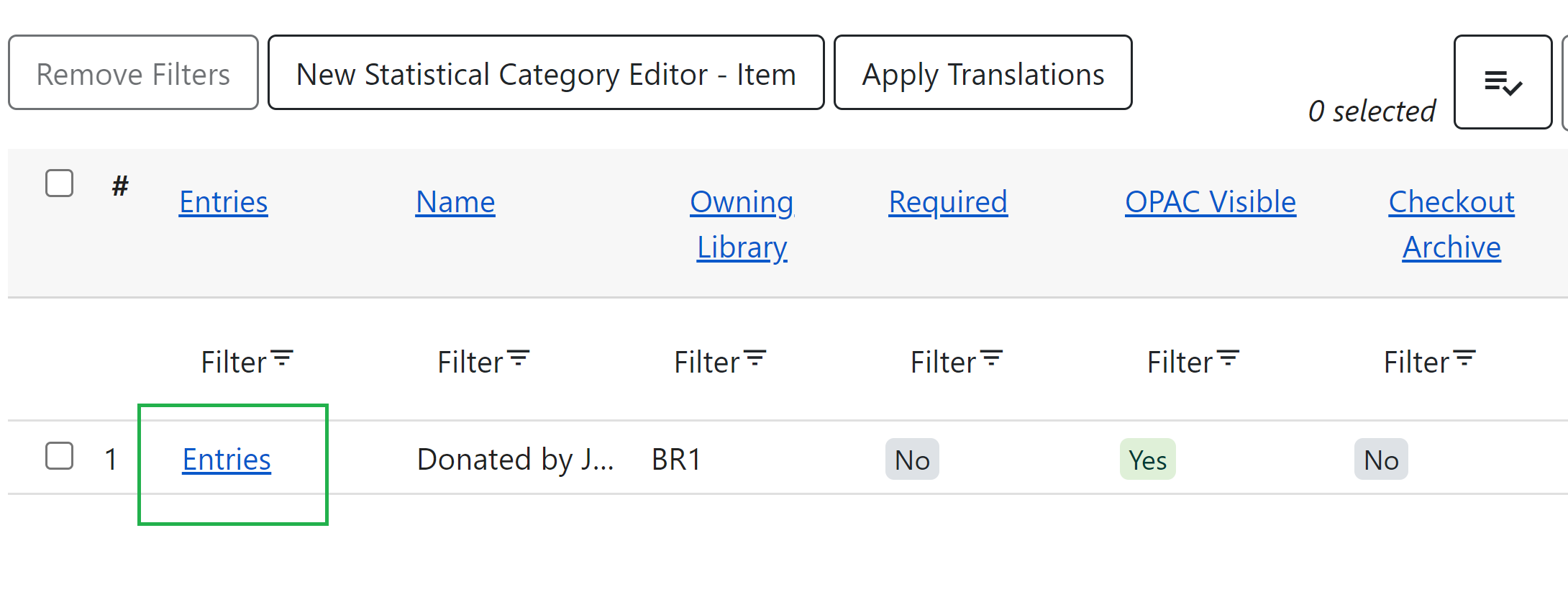Open the Name column filter icon
Image resolution: width=1568 pixels, height=610 pixels.
tap(519, 359)
